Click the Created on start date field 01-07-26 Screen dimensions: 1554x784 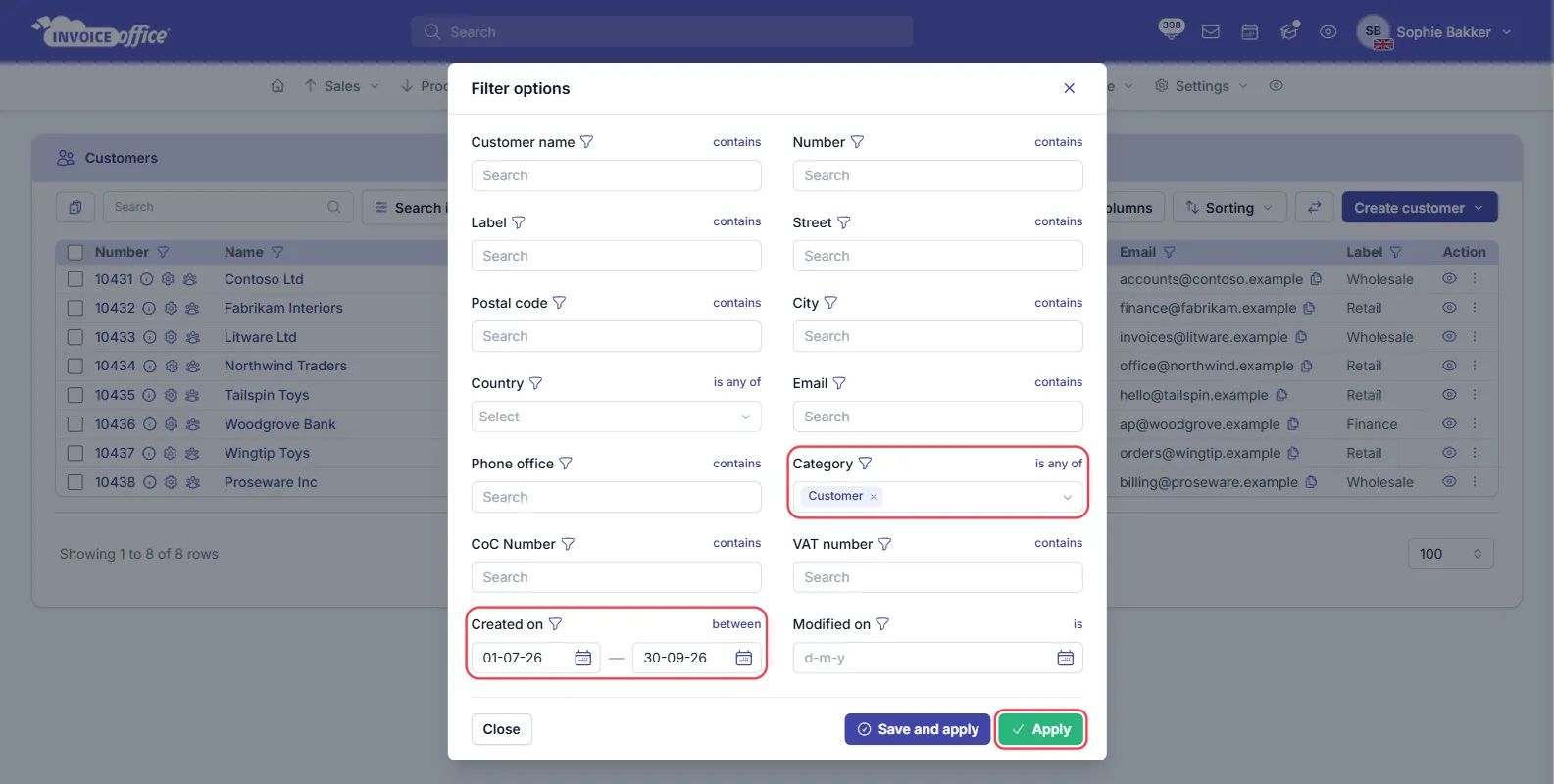(x=535, y=658)
